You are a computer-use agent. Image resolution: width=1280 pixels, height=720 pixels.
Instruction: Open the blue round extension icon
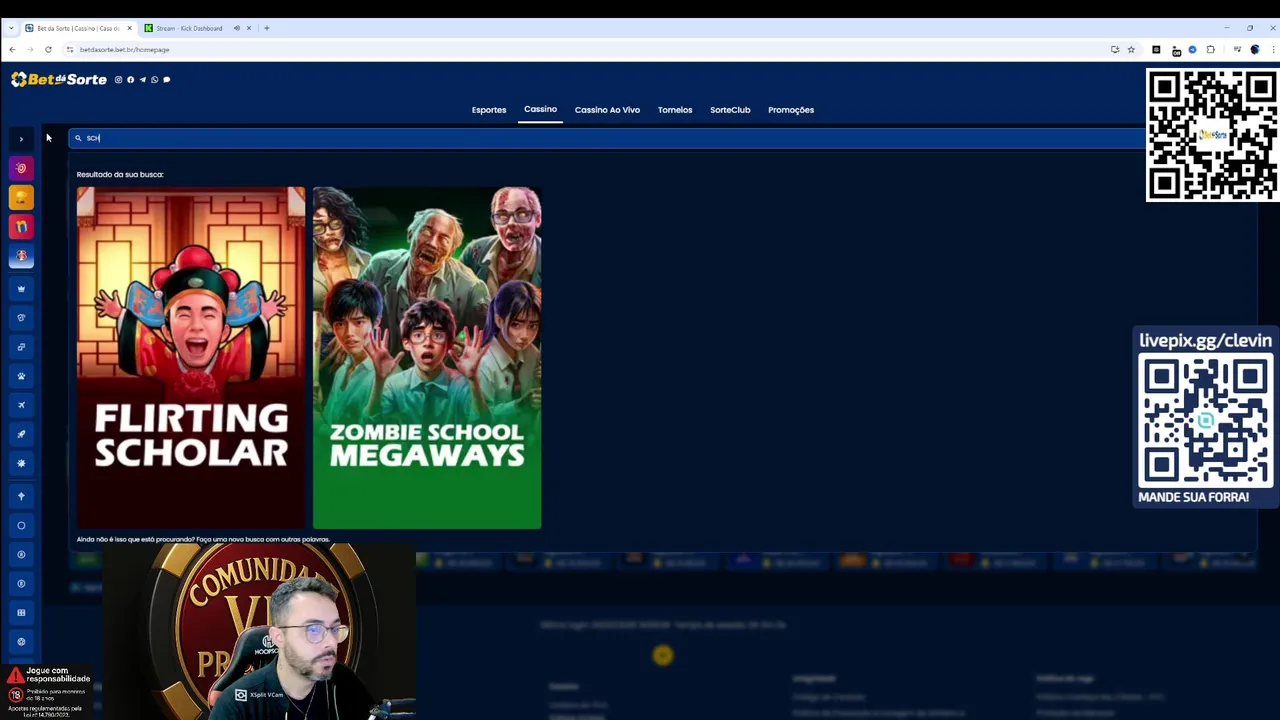(x=1192, y=49)
